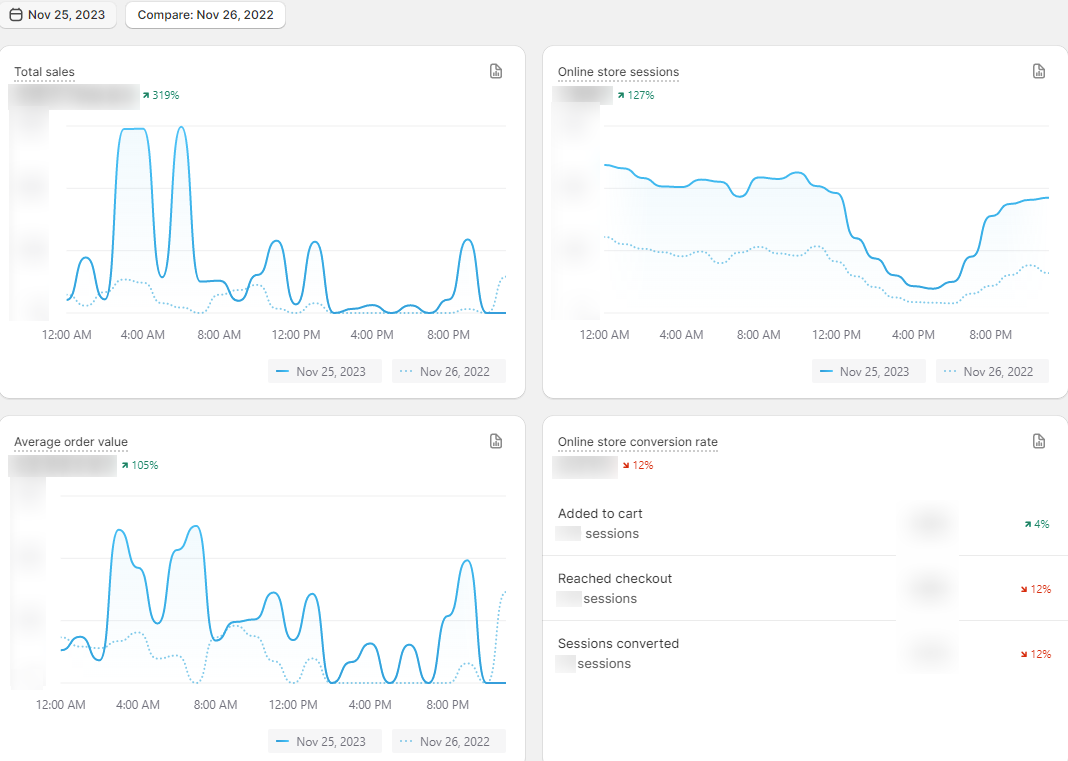View the Total sales report icon
This screenshot has width=1068, height=761.
coord(496,72)
